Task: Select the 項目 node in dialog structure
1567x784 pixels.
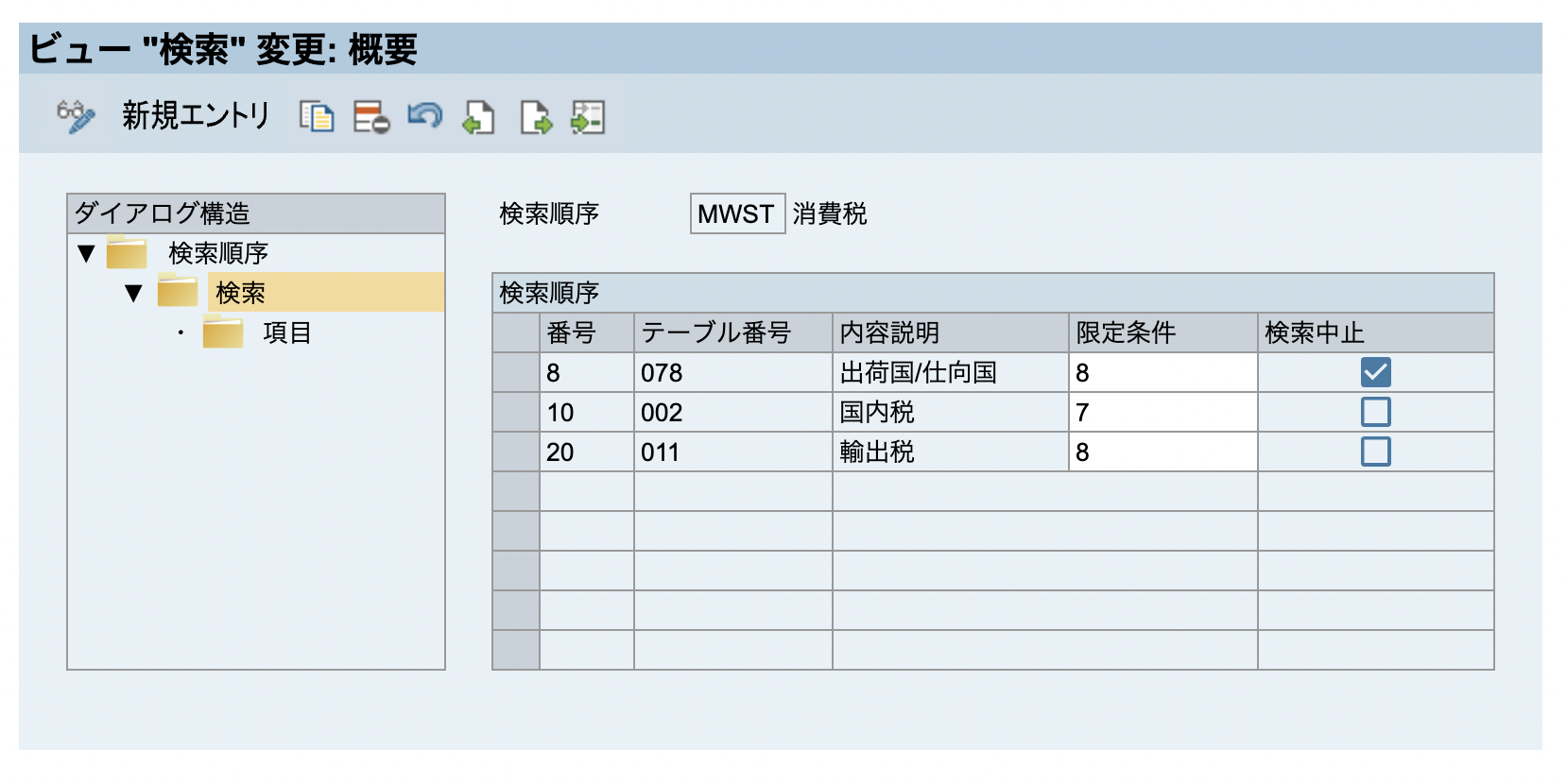Action: (286, 332)
